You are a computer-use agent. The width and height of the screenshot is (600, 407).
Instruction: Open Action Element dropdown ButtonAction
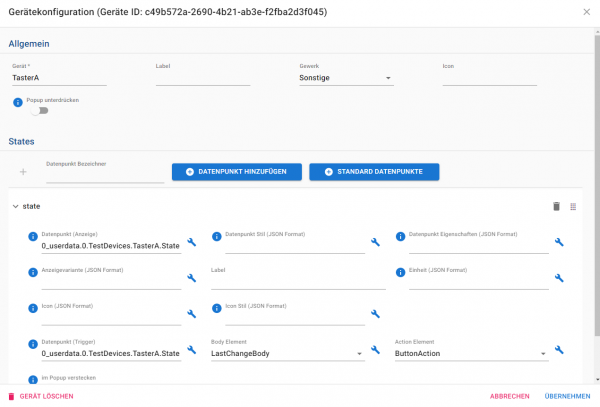pyautogui.click(x=471, y=353)
